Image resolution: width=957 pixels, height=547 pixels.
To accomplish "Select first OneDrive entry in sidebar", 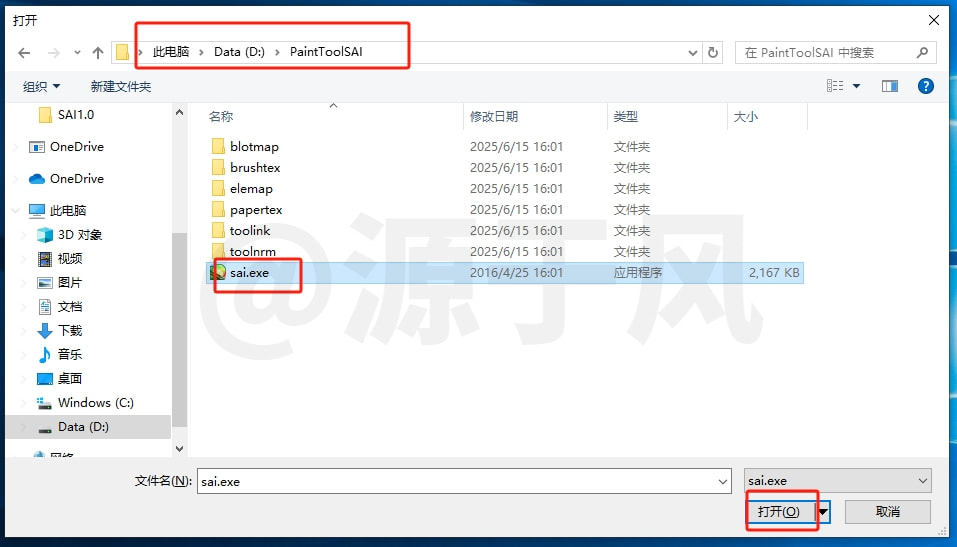I will pyautogui.click(x=77, y=147).
